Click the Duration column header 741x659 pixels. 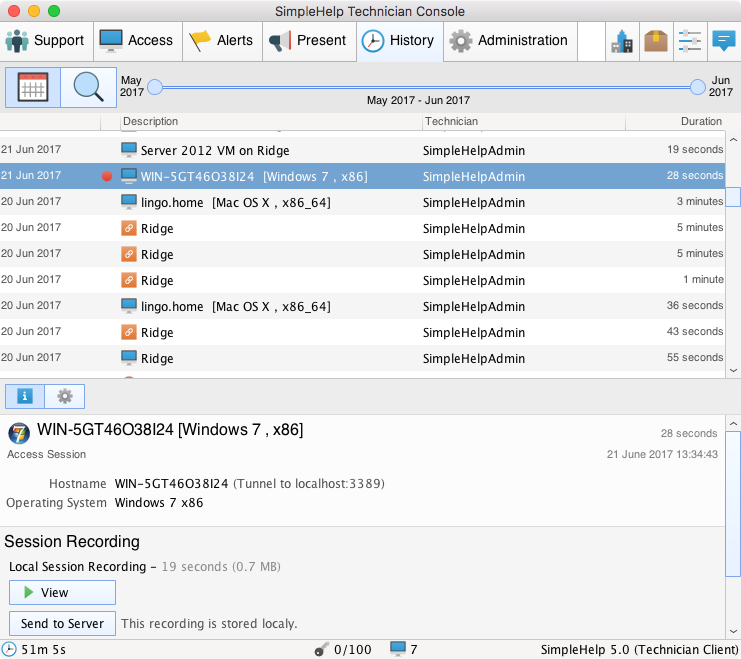click(675, 121)
